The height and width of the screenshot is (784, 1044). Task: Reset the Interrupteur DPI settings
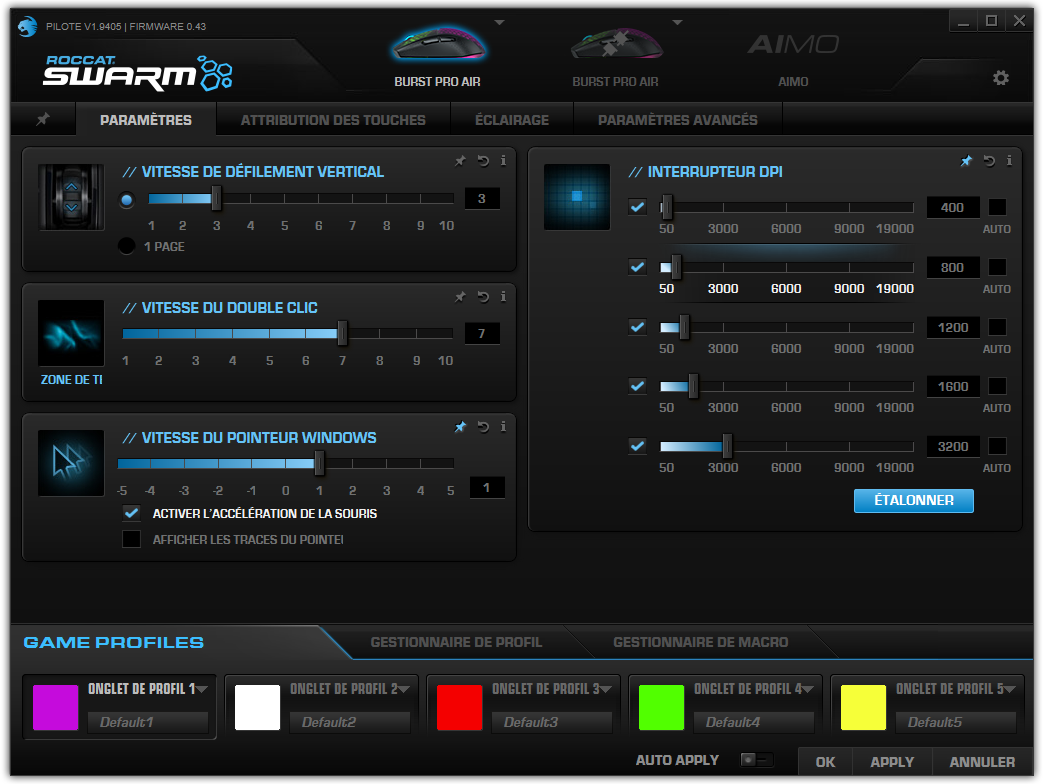pos(989,160)
